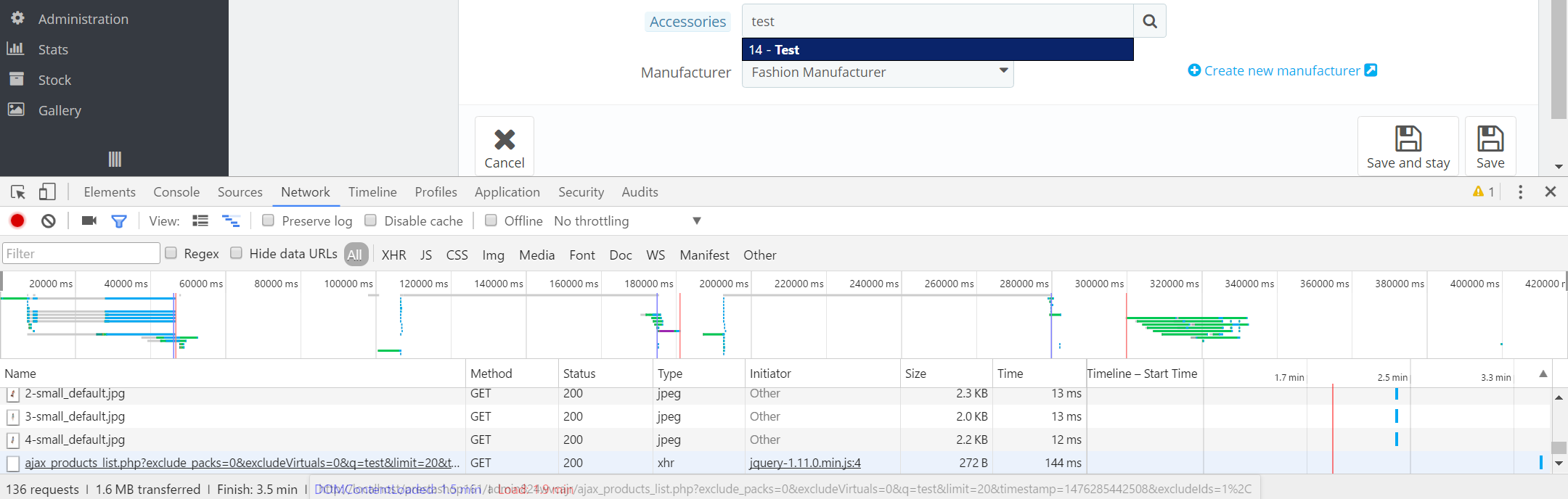
Task: Open the Manufacturer dropdown
Action: click(x=878, y=73)
